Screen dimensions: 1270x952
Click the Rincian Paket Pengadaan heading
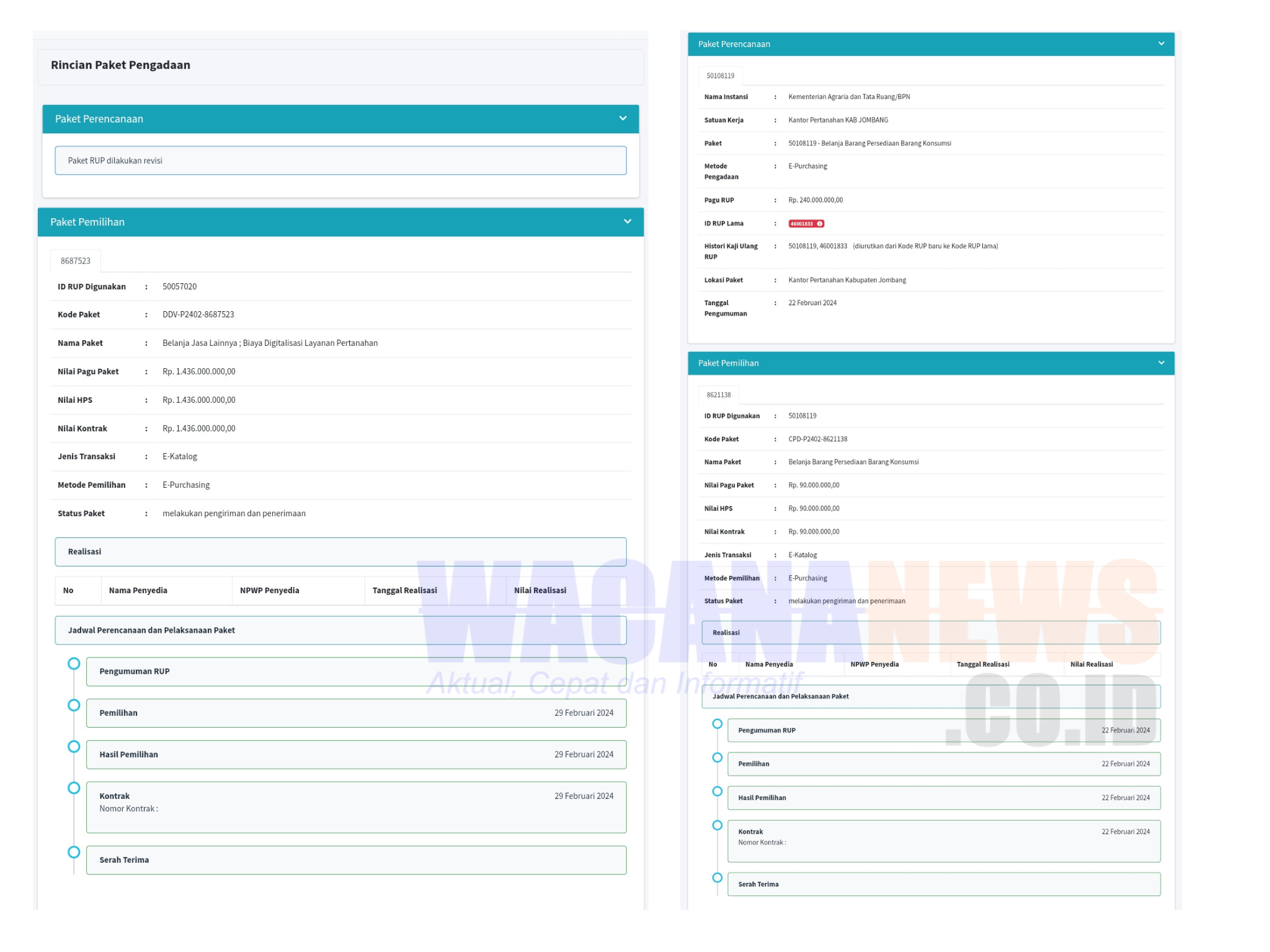(x=120, y=65)
